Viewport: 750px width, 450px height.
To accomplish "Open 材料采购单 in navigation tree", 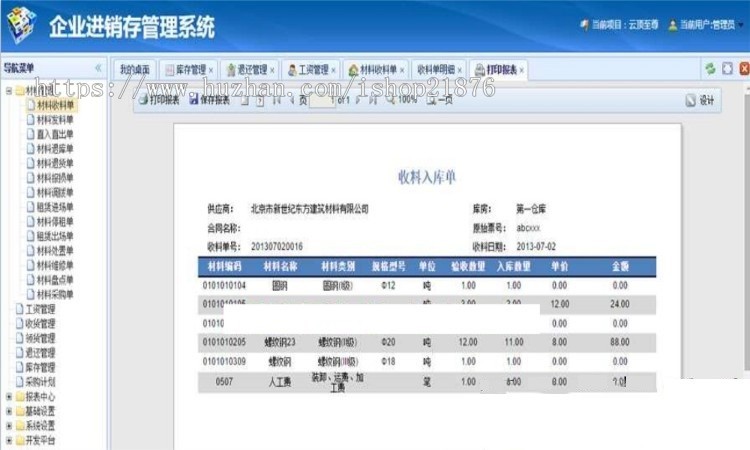I will pos(55,294).
